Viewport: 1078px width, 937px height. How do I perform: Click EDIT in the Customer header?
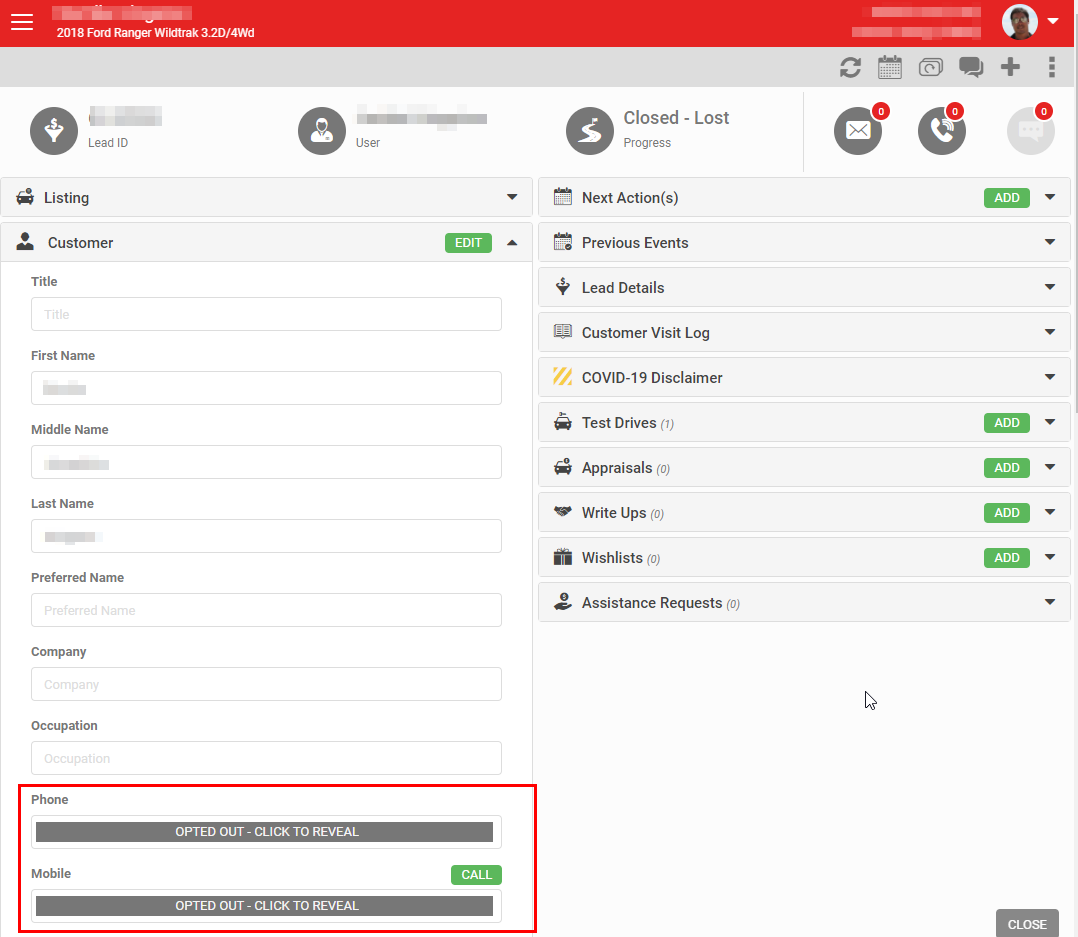[468, 243]
